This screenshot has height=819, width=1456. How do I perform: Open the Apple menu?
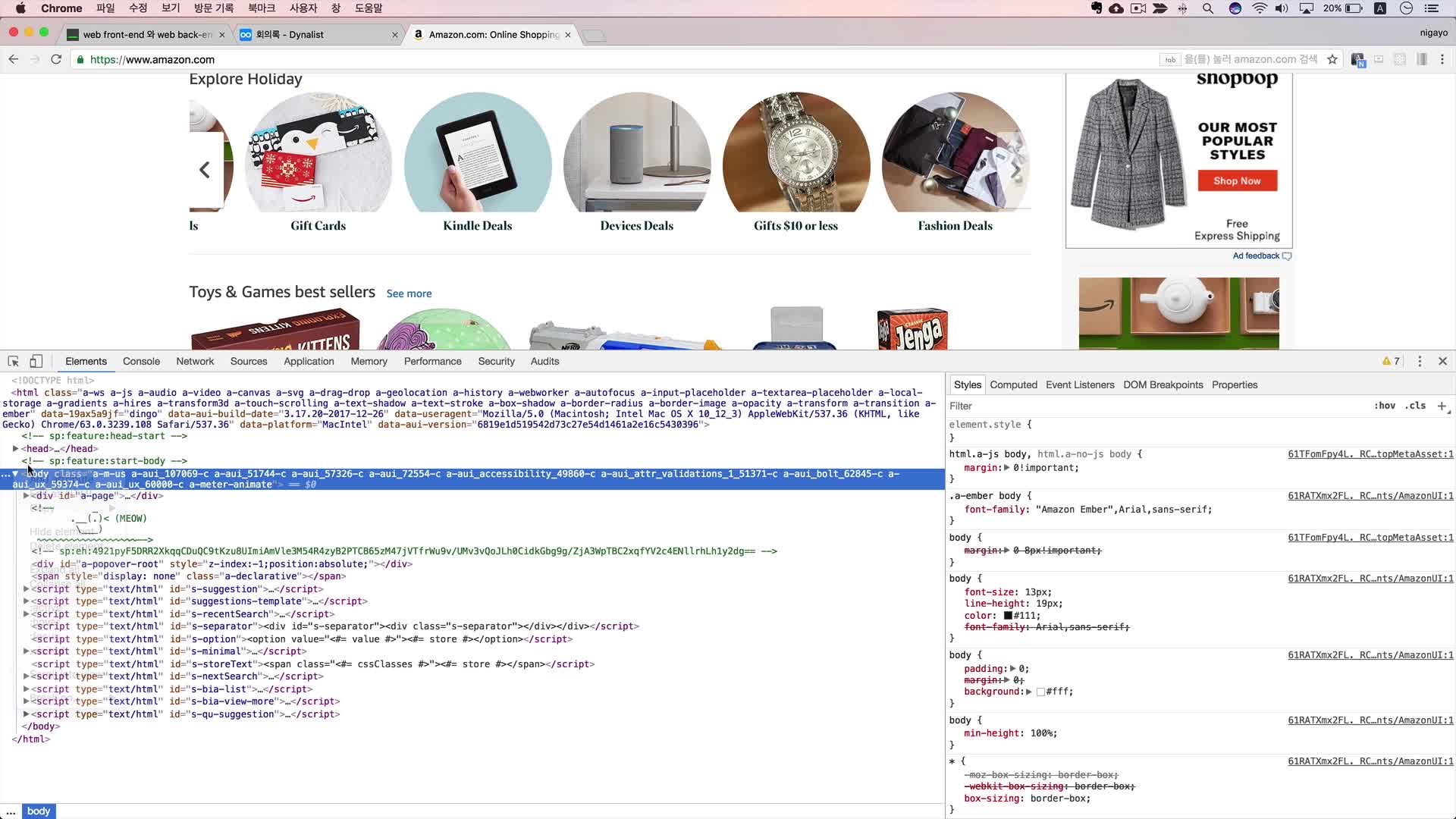point(20,8)
